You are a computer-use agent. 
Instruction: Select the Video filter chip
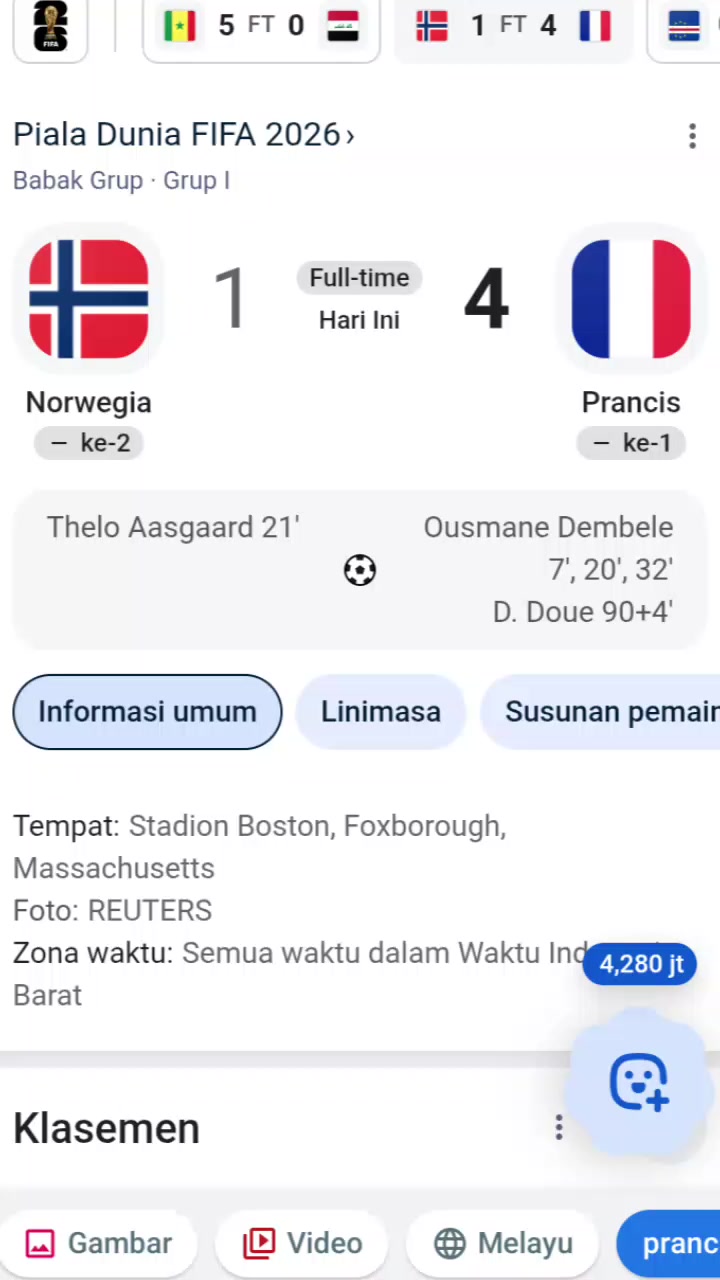(x=302, y=1243)
